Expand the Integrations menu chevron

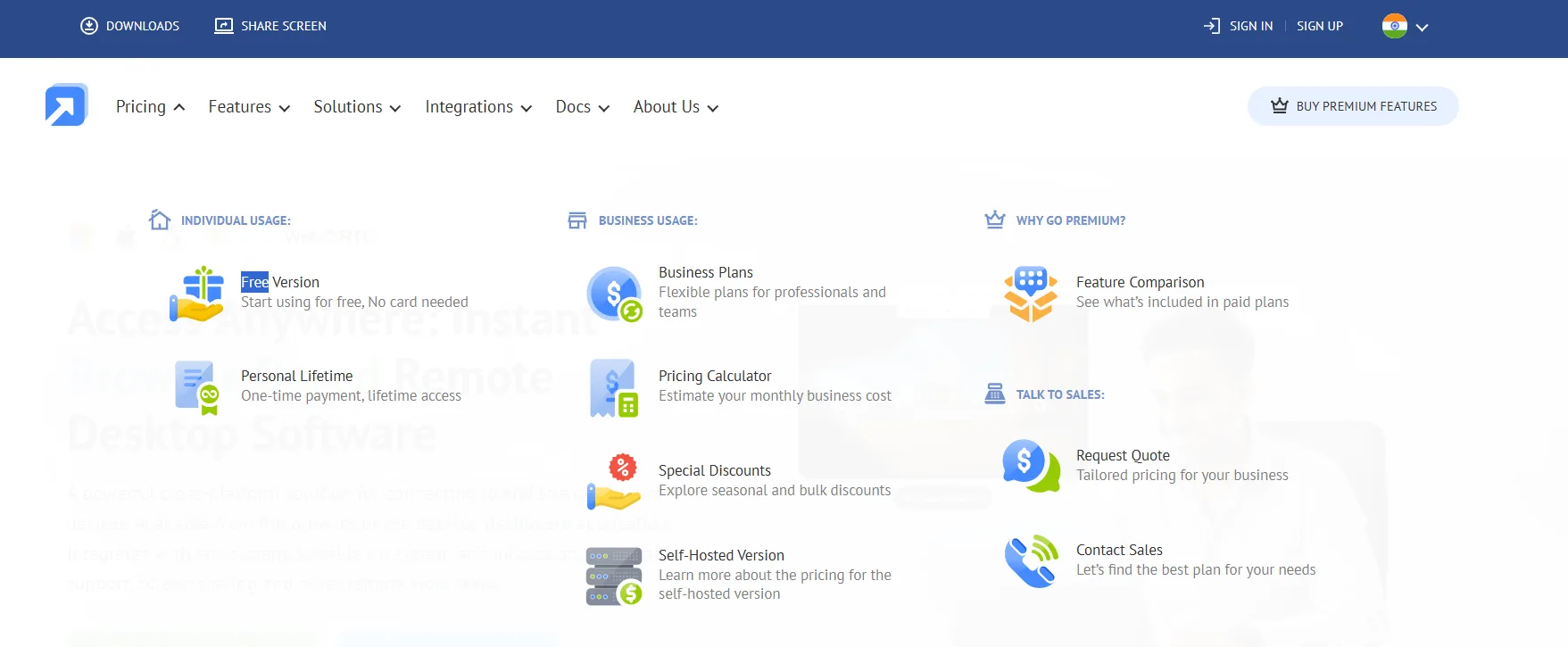pyautogui.click(x=527, y=108)
